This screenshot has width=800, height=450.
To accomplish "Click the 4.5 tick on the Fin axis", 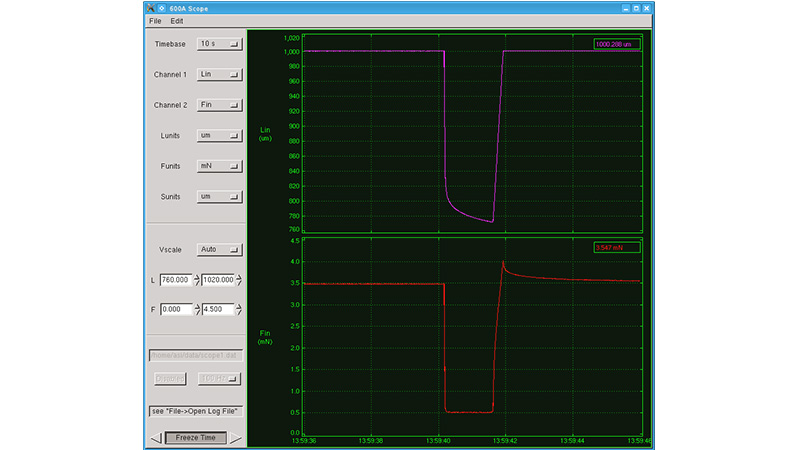I will (295, 241).
